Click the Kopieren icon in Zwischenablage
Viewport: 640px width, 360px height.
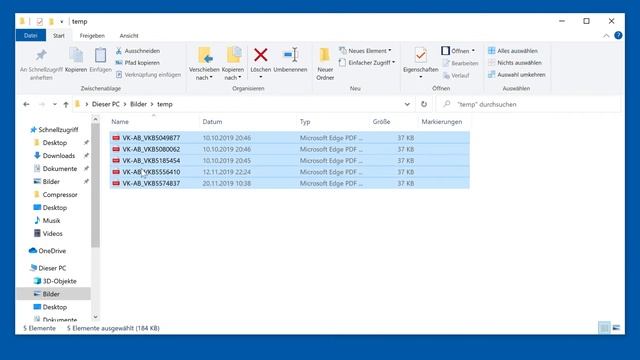tap(76, 55)
